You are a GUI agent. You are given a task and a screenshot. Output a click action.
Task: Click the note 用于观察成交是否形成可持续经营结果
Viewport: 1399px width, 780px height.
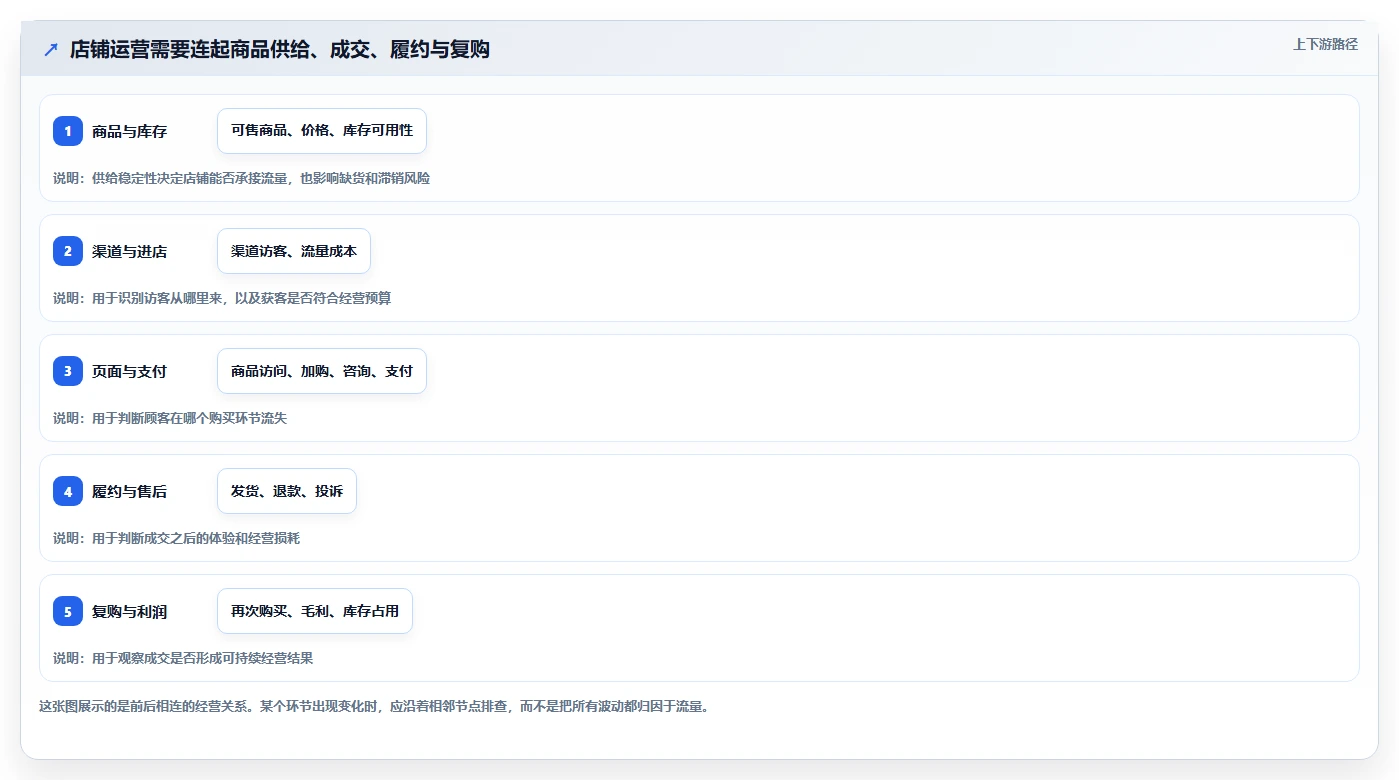[183, 658]
